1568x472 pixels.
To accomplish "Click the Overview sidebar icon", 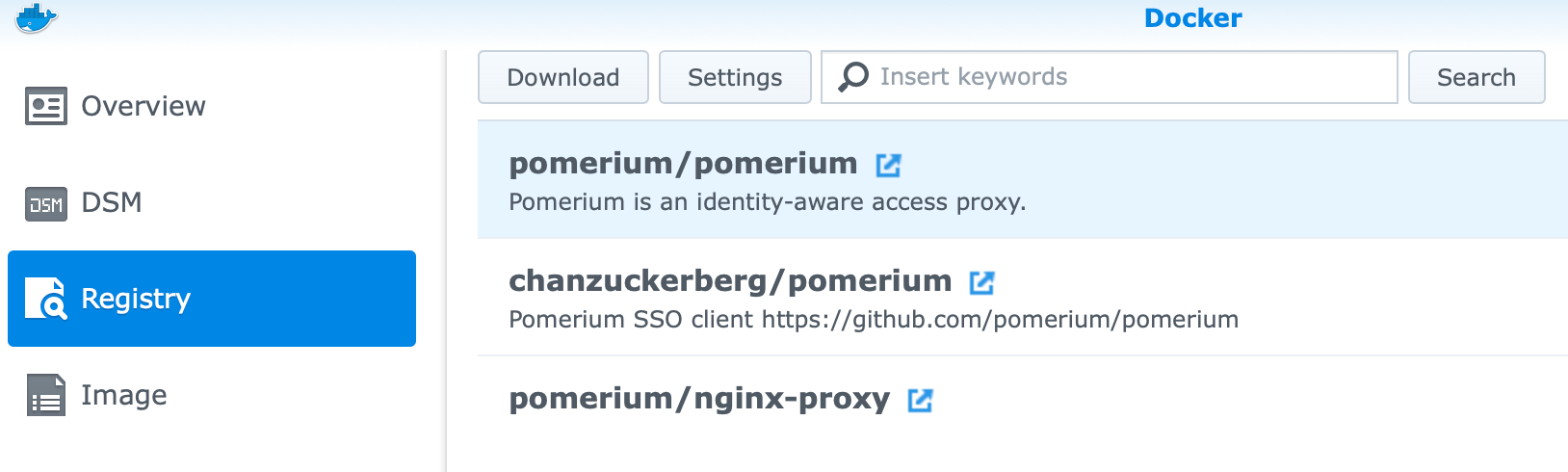I will pyautogui.click(x=46, y=106).
